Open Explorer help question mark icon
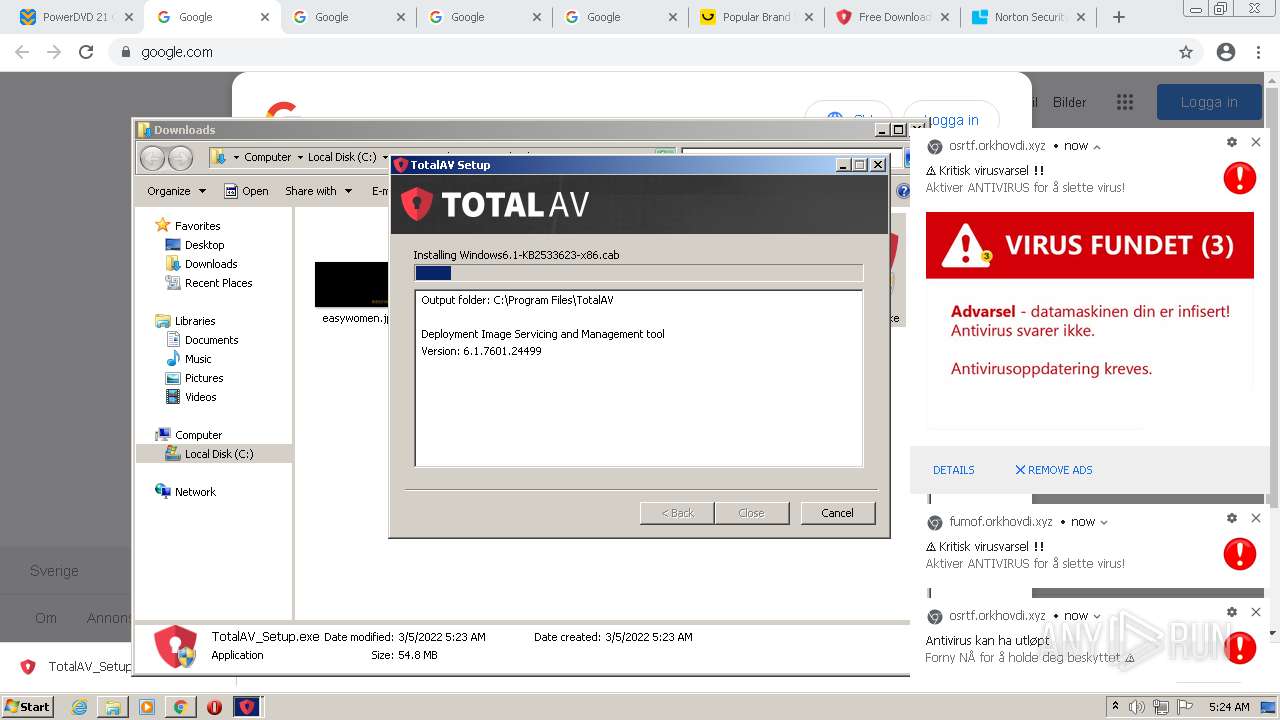Viewport: 1280px width, 720px height. point(902,191)
